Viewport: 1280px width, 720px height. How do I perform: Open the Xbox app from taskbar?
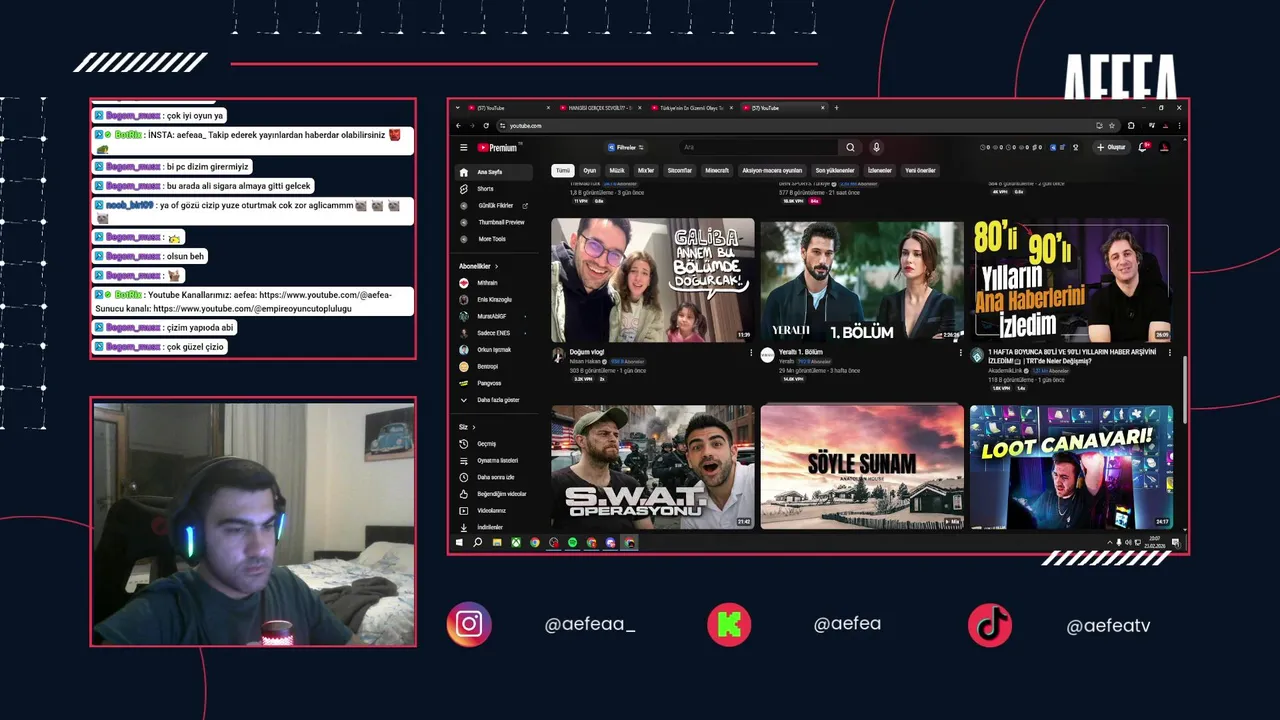pos(516,542)
